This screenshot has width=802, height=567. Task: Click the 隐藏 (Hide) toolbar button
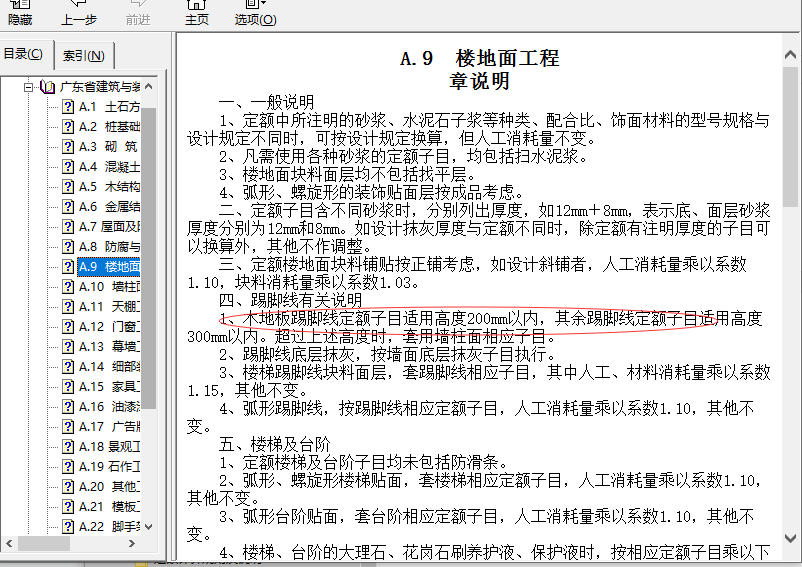point(20,13)
